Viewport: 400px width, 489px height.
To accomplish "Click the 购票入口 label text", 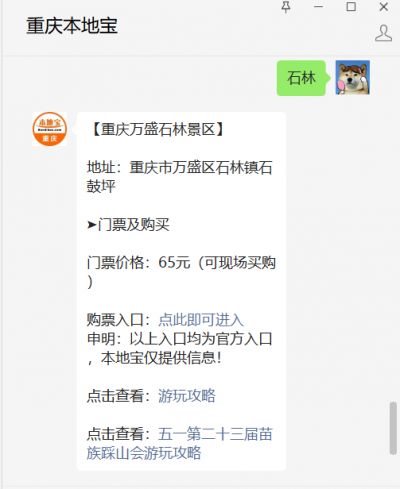I will pyautogui.click(x=119, y=320).
